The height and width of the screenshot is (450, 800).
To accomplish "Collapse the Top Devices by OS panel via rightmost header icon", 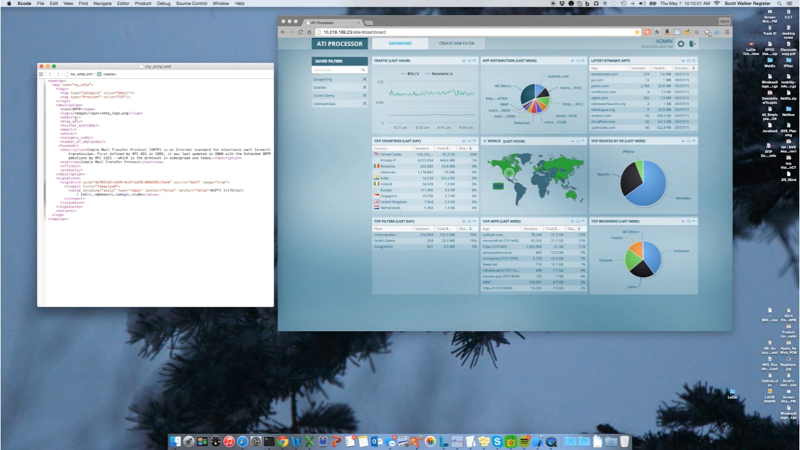I will (x=694, y=141).
